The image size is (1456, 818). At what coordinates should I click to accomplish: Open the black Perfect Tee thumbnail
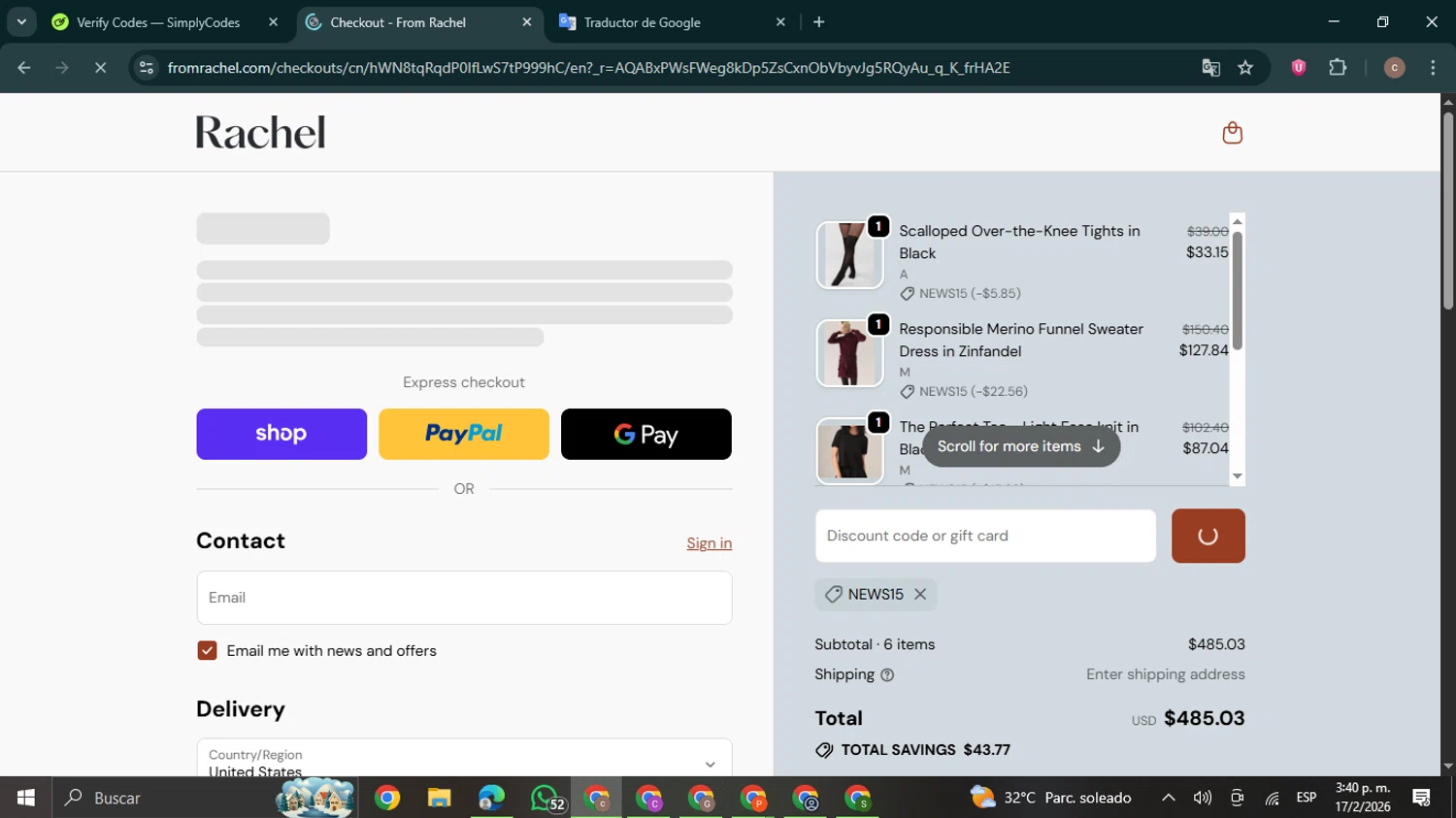(x=849, y=450)
